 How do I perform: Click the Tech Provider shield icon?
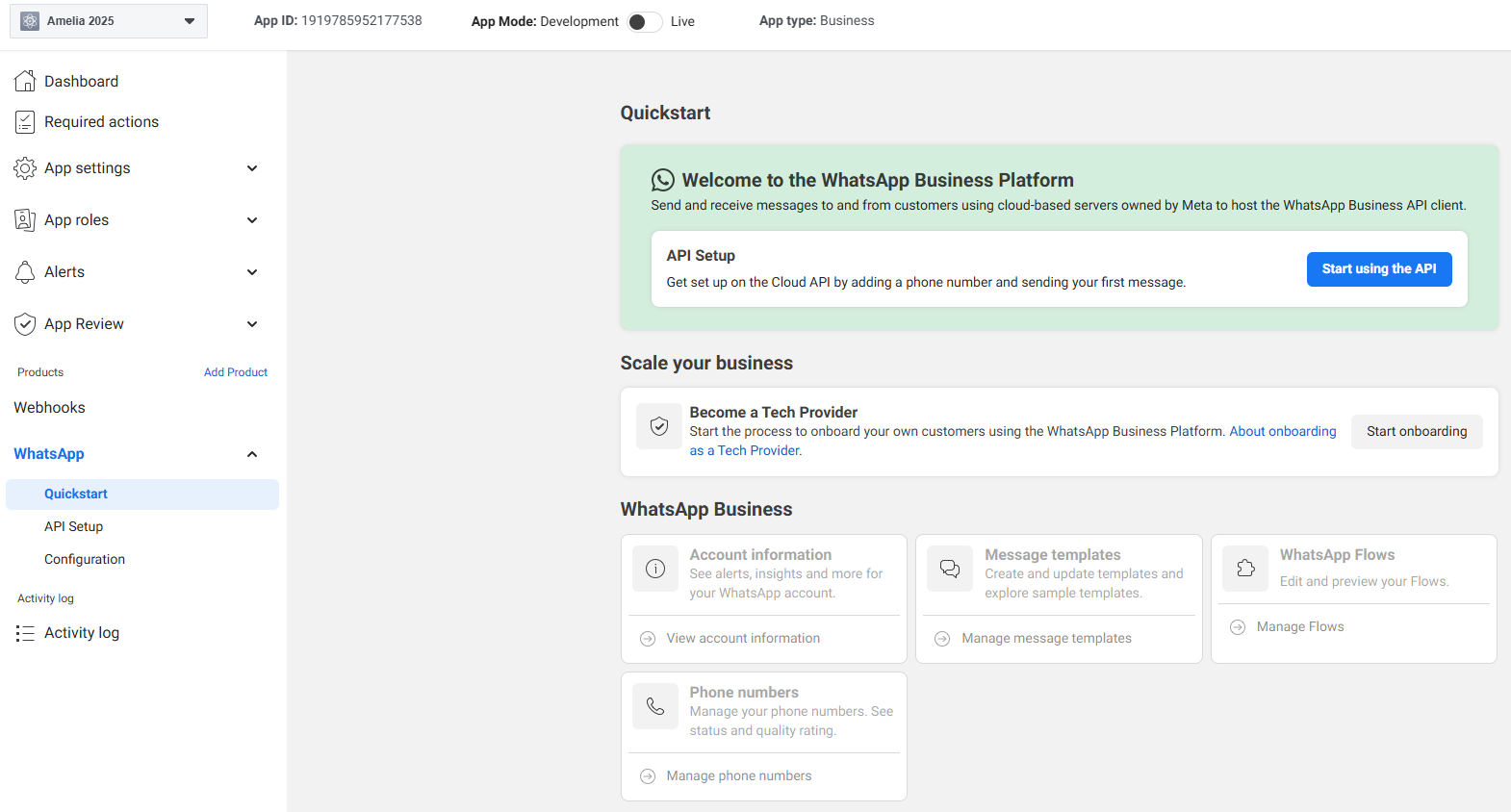pos(659,426)
